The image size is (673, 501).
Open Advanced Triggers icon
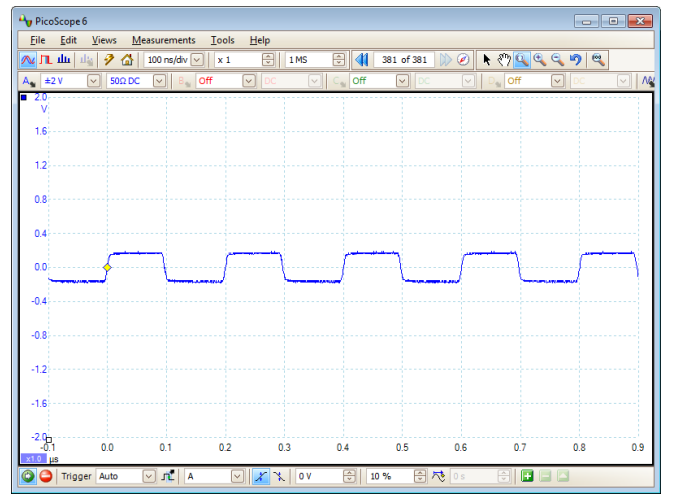pos(168,476)
